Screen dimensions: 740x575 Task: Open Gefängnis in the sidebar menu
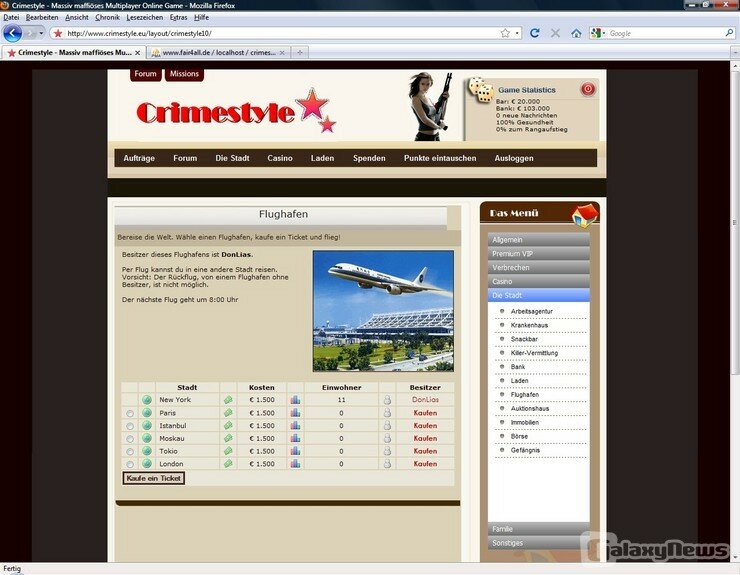tap(525, 450)
